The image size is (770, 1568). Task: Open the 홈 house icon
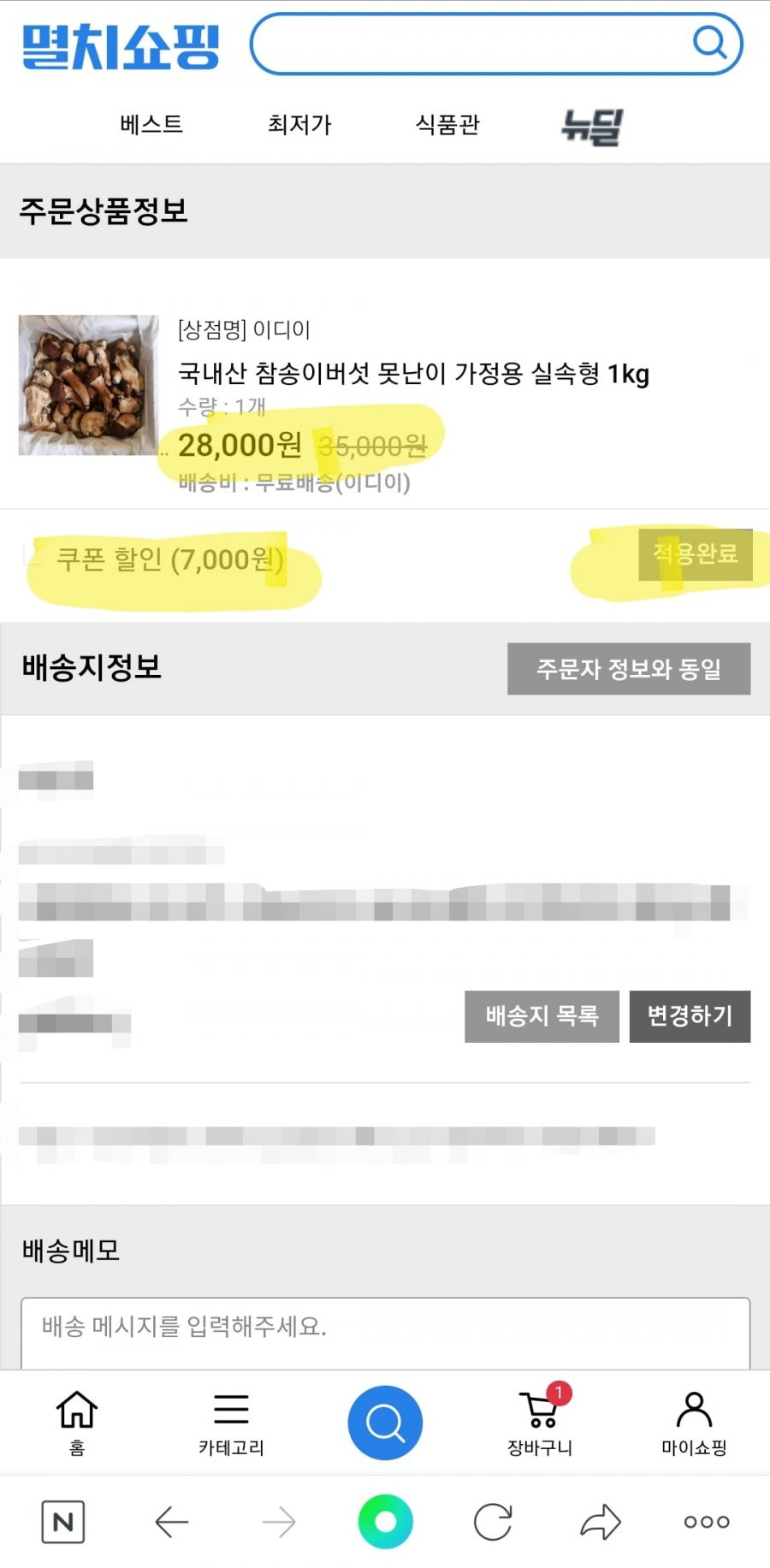coord(76,1409)
